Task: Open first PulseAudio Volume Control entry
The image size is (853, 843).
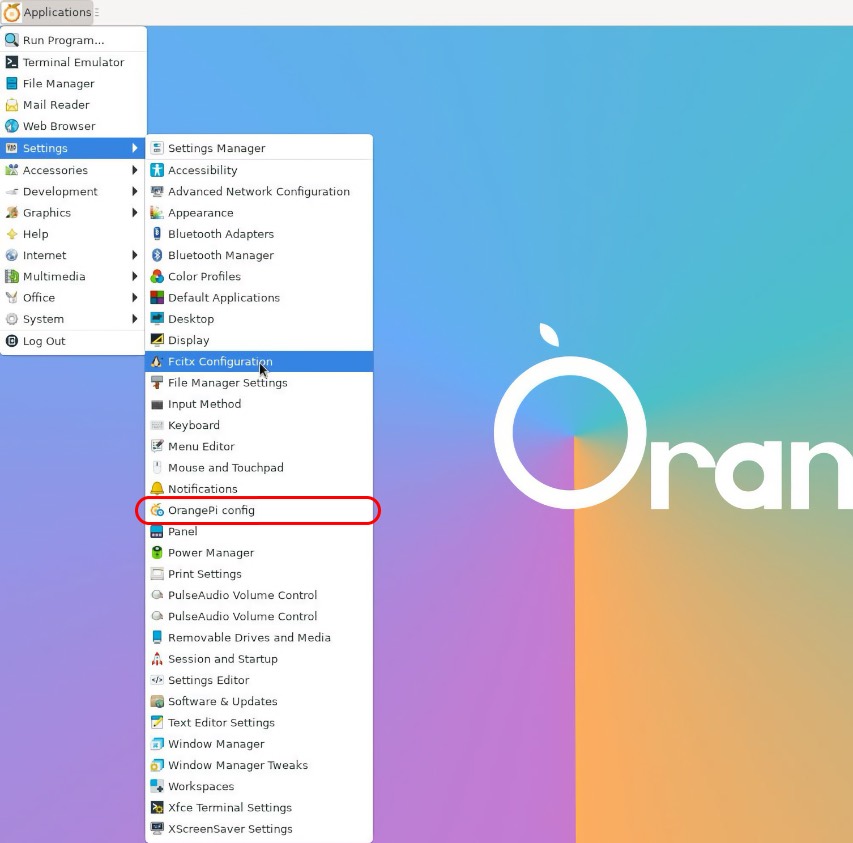Action: (259, 595)
